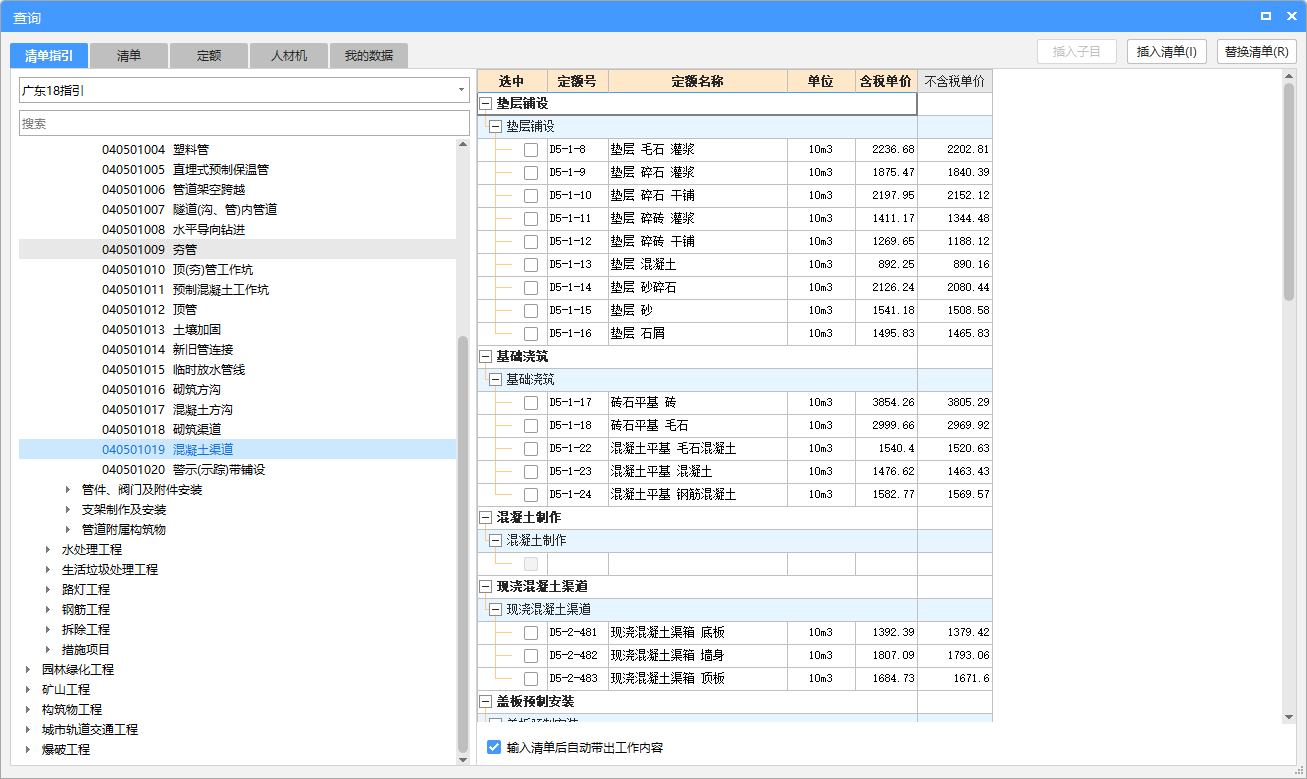Viewport: 1307px width, 779px height.
Task: Maximize the 查询 window
Action: tap(1266, 16)
